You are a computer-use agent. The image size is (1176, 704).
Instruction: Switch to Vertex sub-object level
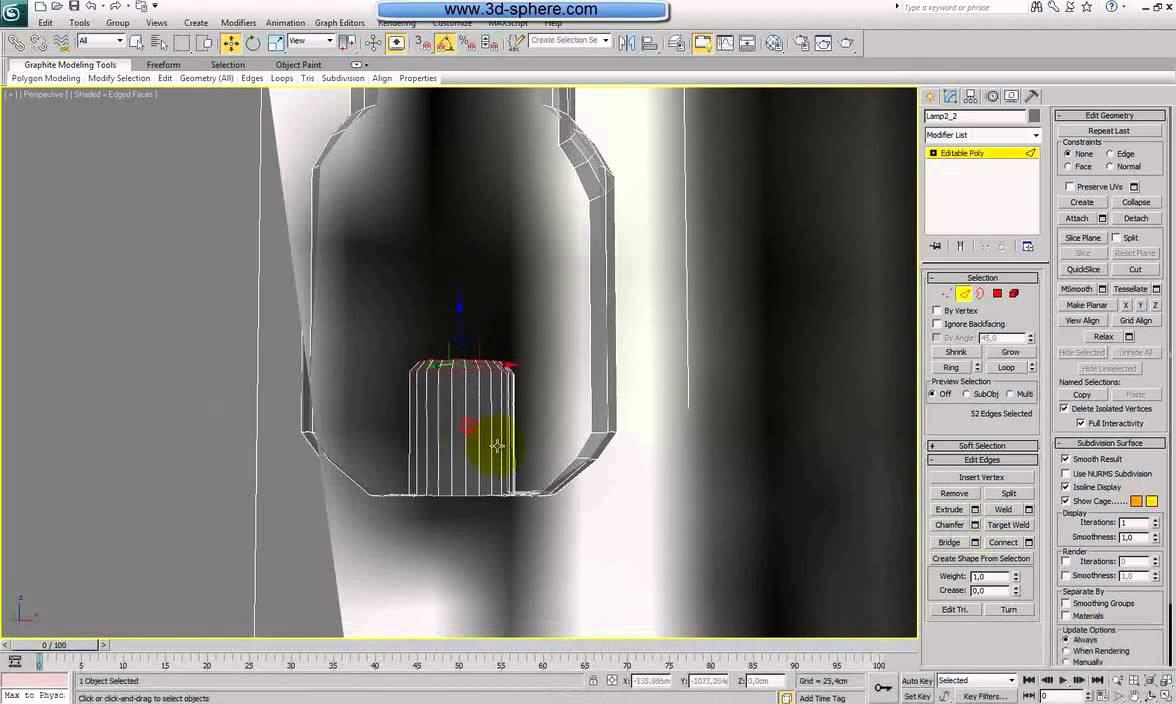click(x=946, y=294)
